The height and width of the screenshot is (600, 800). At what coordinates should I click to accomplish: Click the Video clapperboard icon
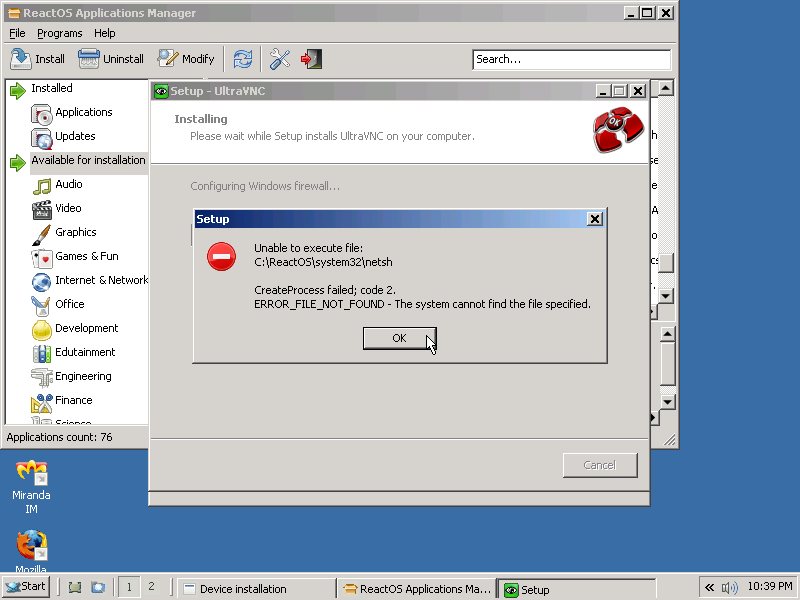[42, 210]
